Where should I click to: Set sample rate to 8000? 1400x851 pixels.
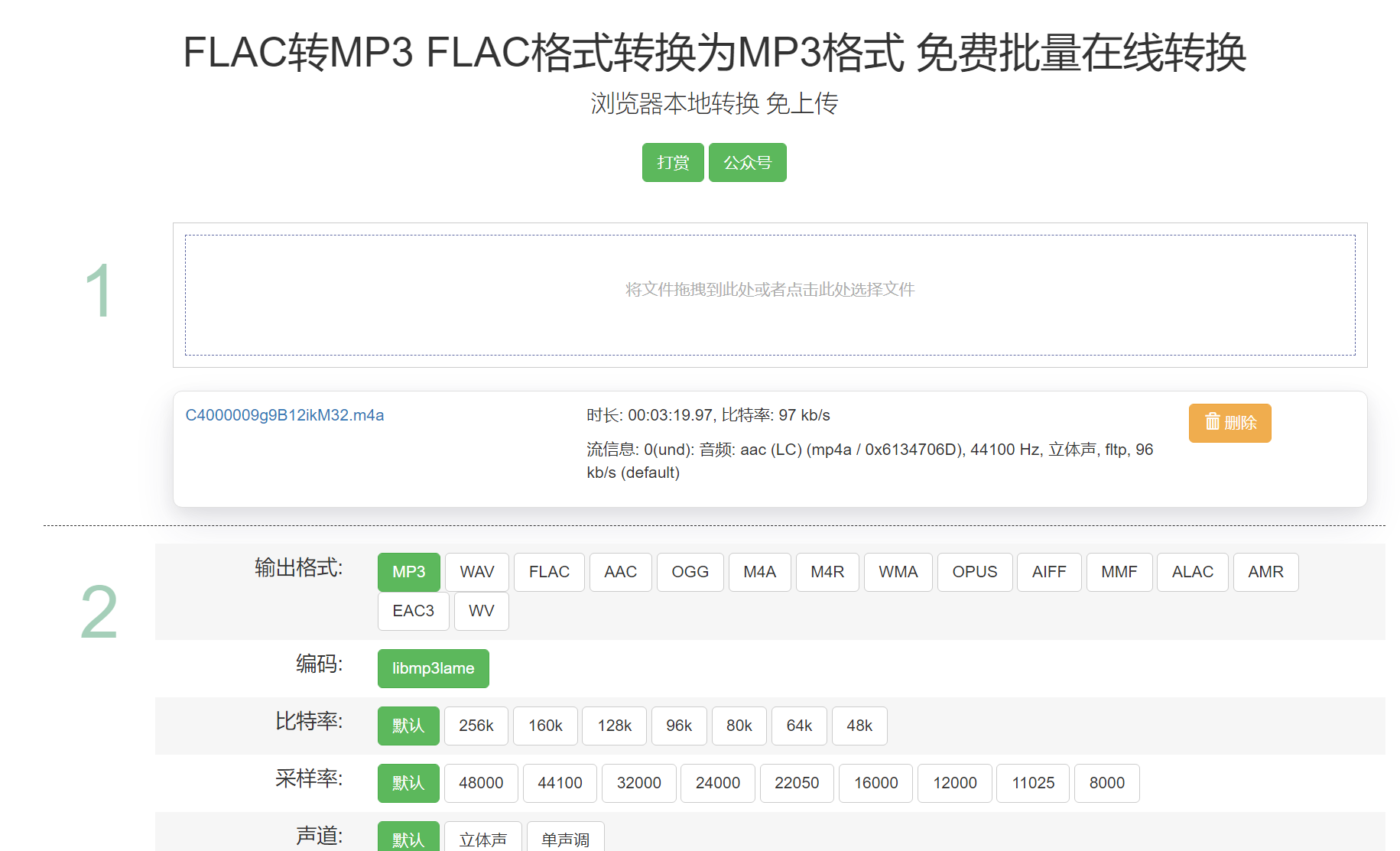[x=1106, y=782]
